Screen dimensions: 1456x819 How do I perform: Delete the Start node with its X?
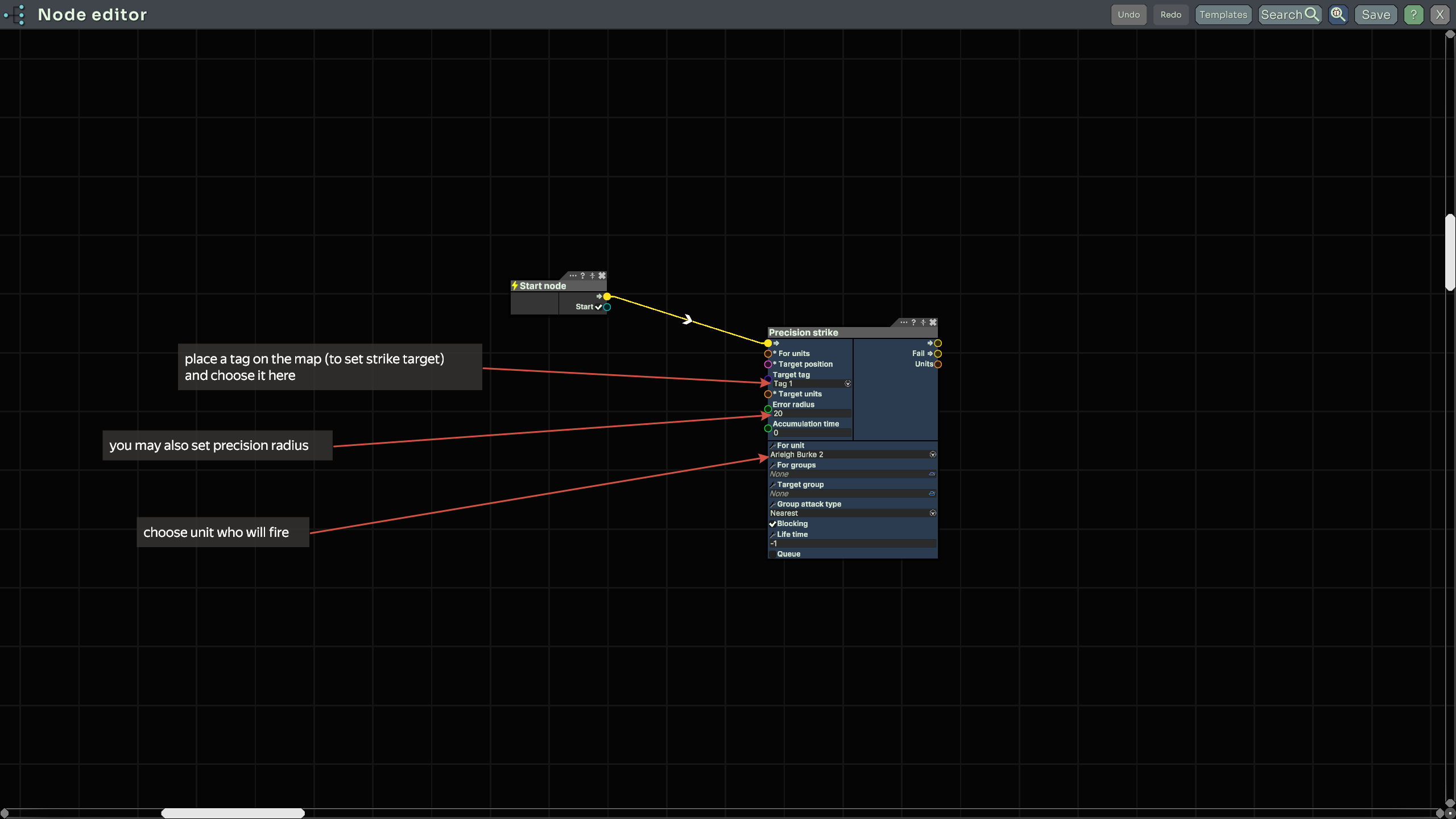[x=602, y=276]
